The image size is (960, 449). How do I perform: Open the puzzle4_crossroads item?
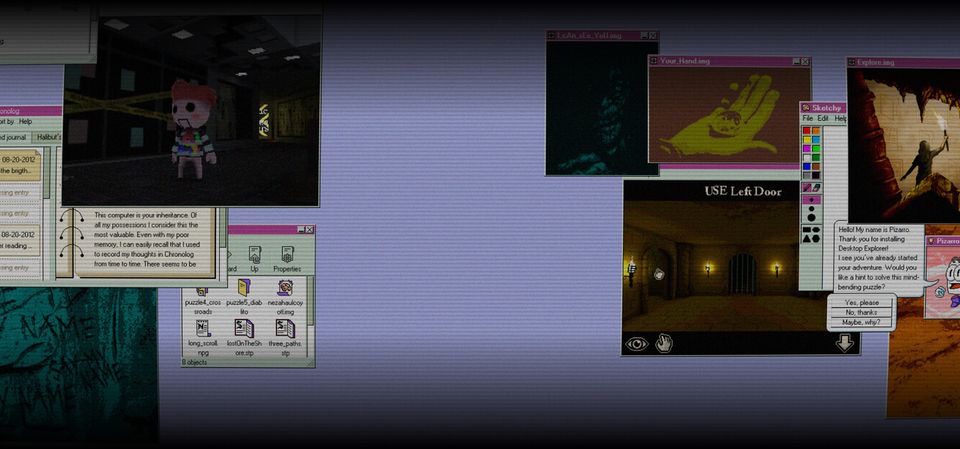[x=203, y=300]
